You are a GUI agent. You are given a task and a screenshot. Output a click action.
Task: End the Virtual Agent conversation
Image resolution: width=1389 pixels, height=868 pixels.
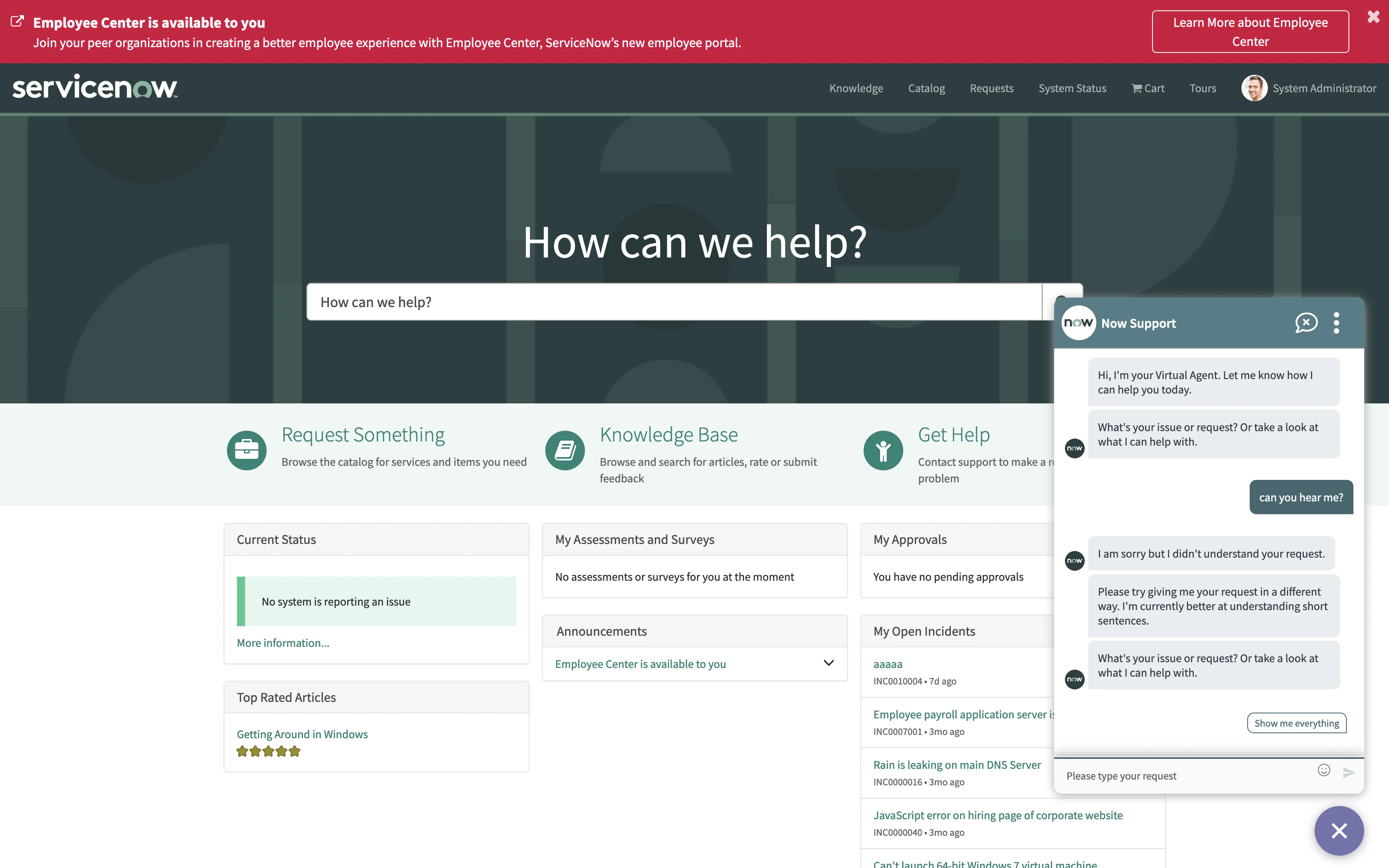[x=1306, y=323]
